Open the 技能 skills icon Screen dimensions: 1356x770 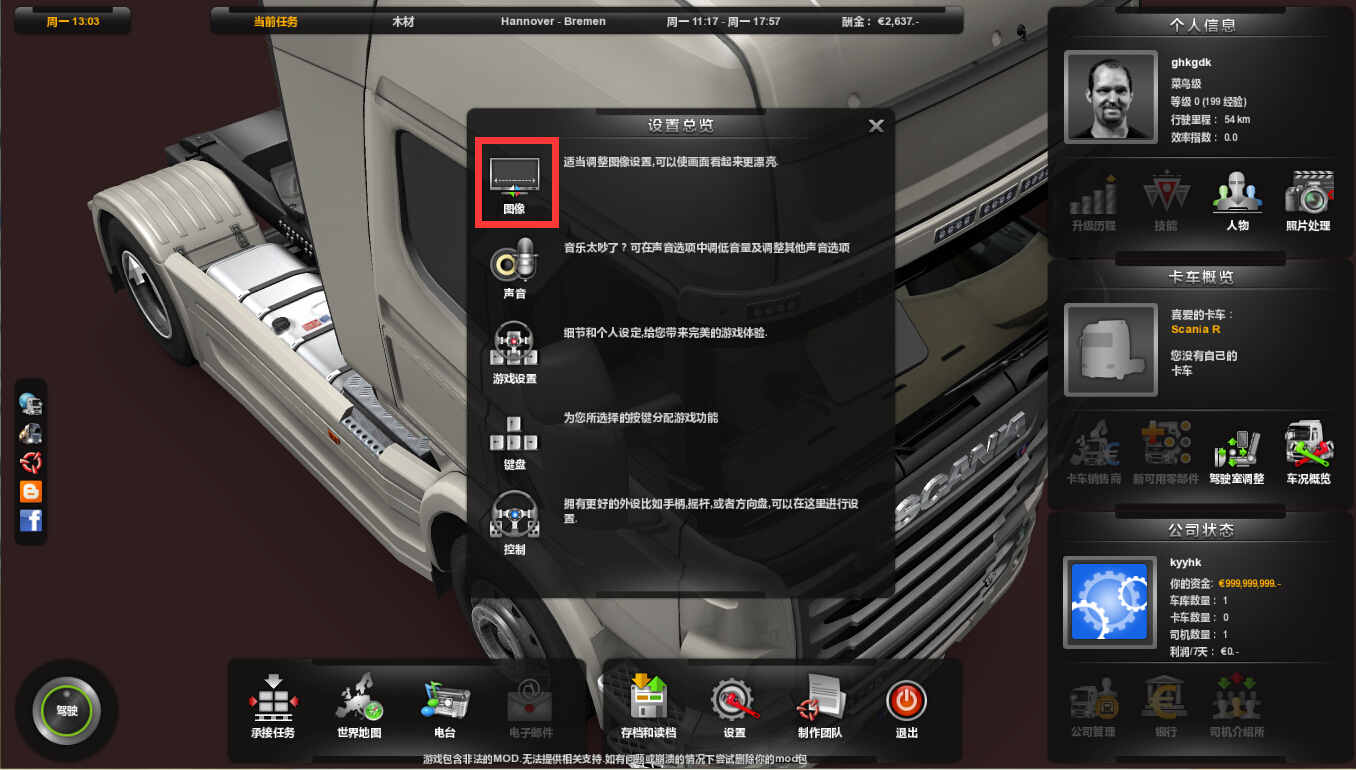tap(1166, 201)
